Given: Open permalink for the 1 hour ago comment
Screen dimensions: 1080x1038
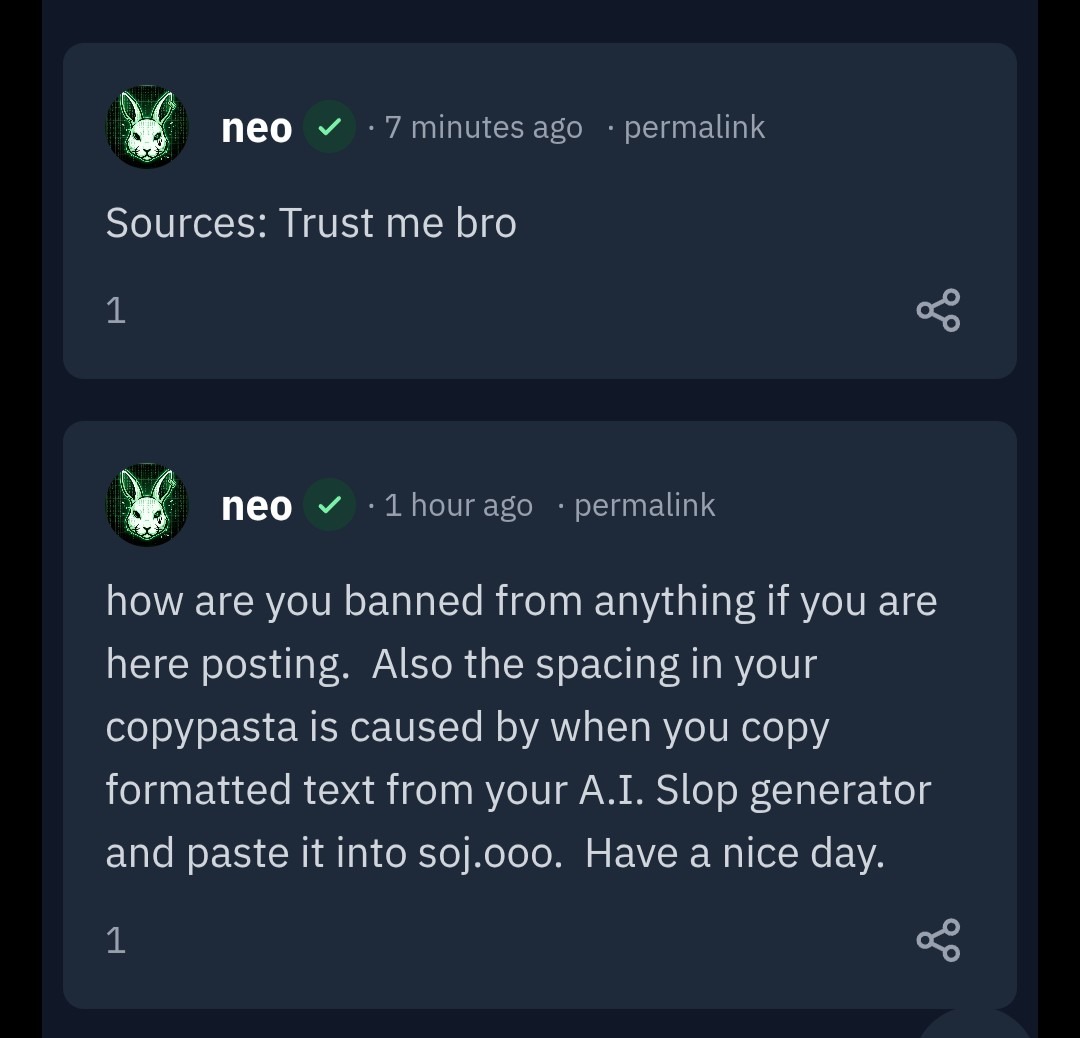Looking at the screenshot, I should click(645, 506).
